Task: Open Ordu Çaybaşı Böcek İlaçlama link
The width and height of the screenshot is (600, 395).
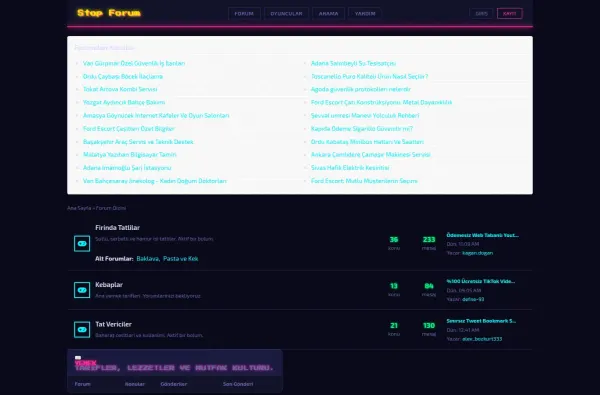Action: [123, 76]
